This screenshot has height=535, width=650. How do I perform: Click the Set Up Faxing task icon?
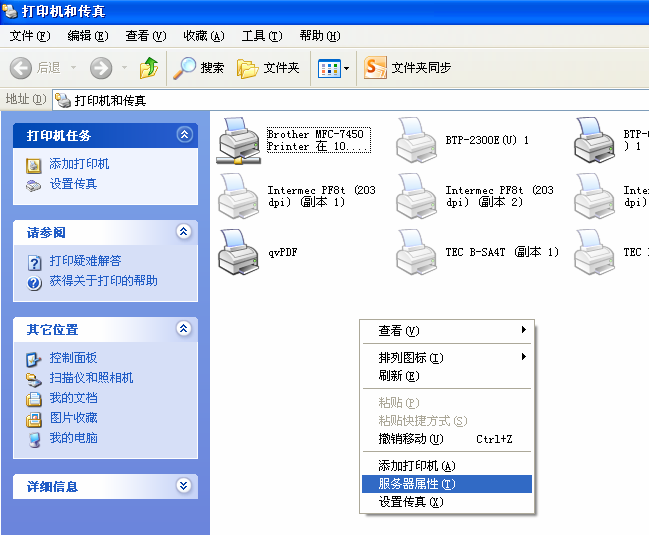(x=34, y=185)
